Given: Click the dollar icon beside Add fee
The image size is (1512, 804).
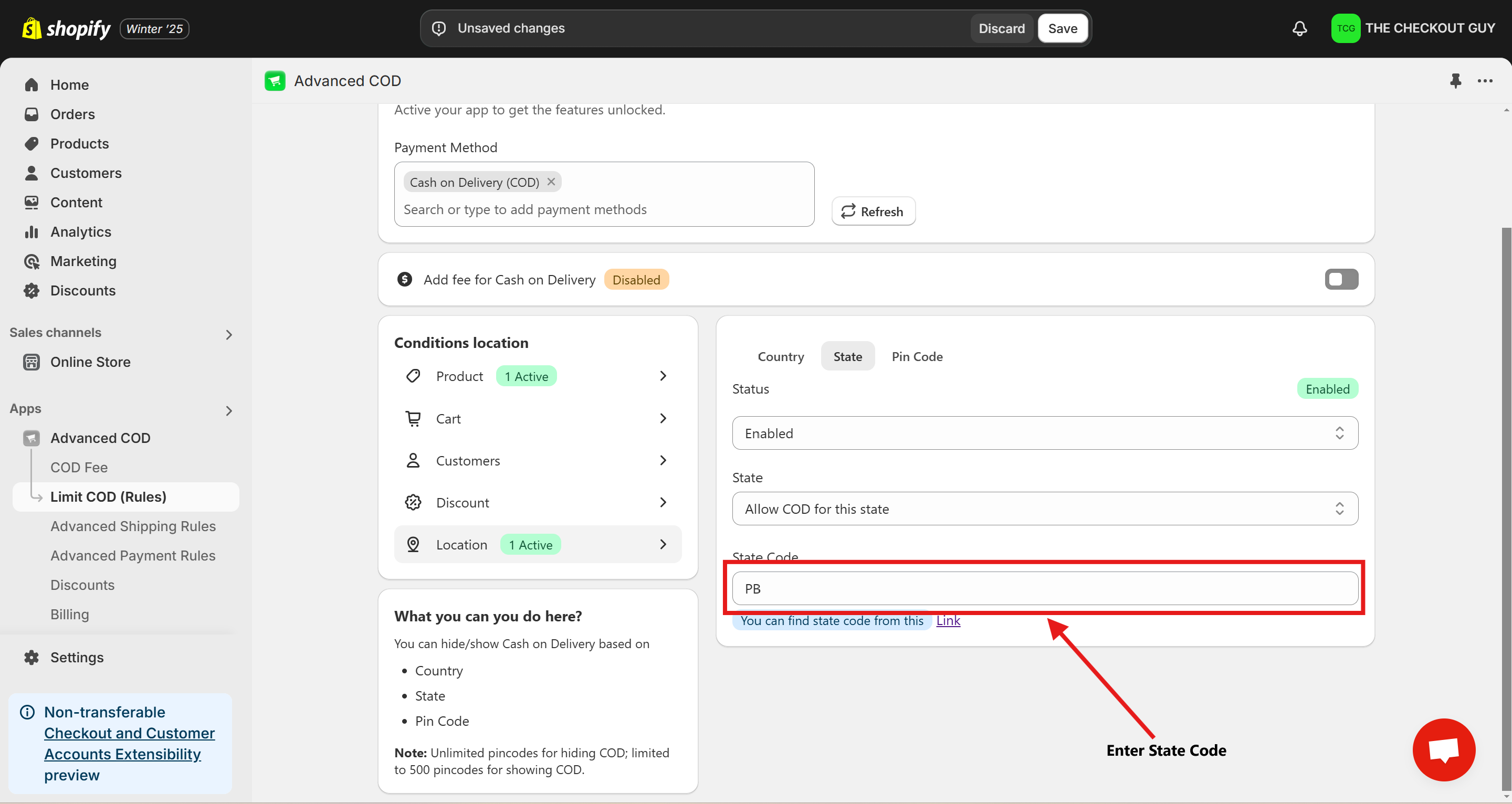Looking at the screenshot, I should (x=404, y=279).
